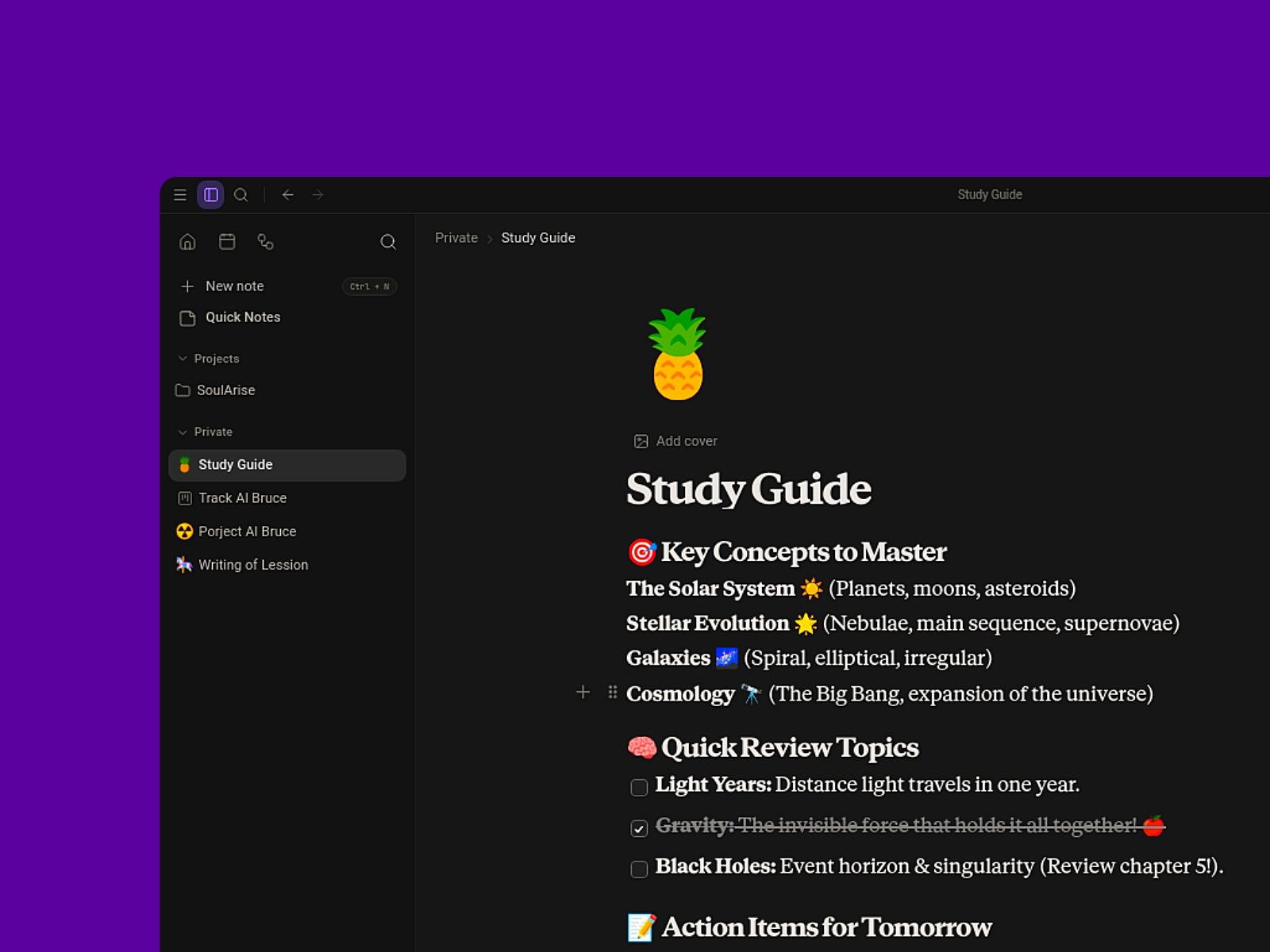Click the Study Guide breadcrumb

(538, 238)
